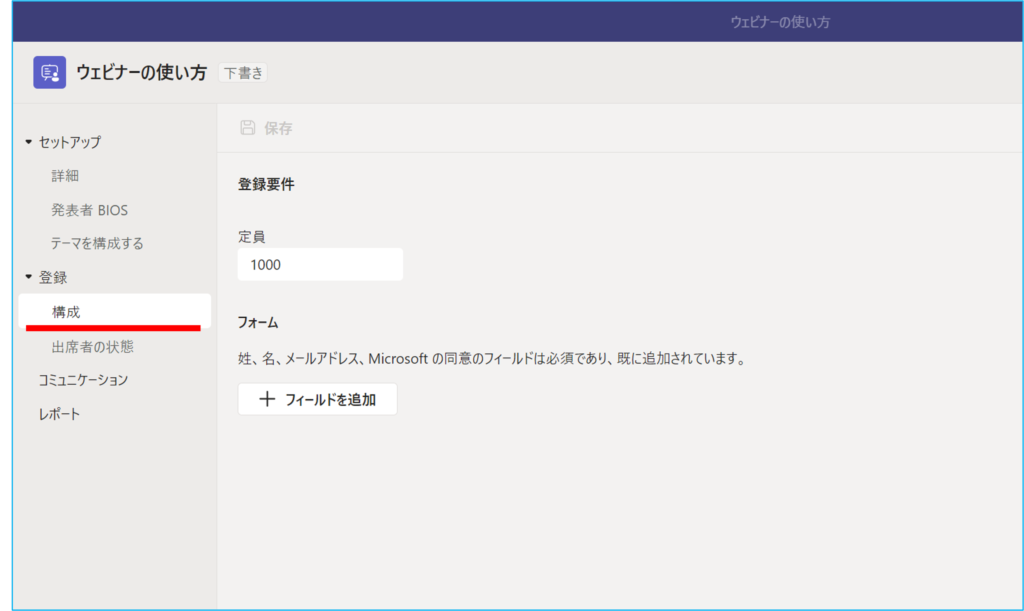Select 発表者 BIOS in the sidebar
Viewport: 1024px width, 611px height.
point(89,210)
